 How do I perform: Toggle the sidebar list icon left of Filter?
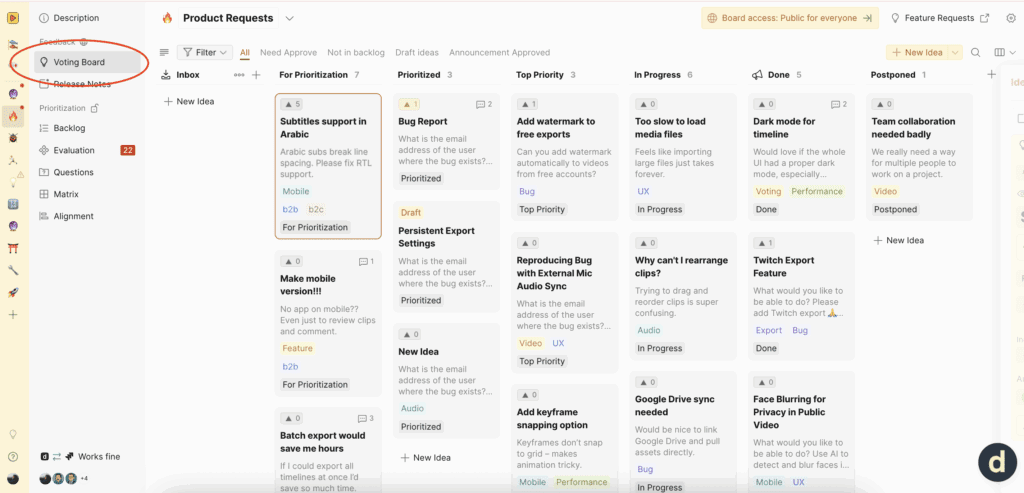(x=164, y=52)
